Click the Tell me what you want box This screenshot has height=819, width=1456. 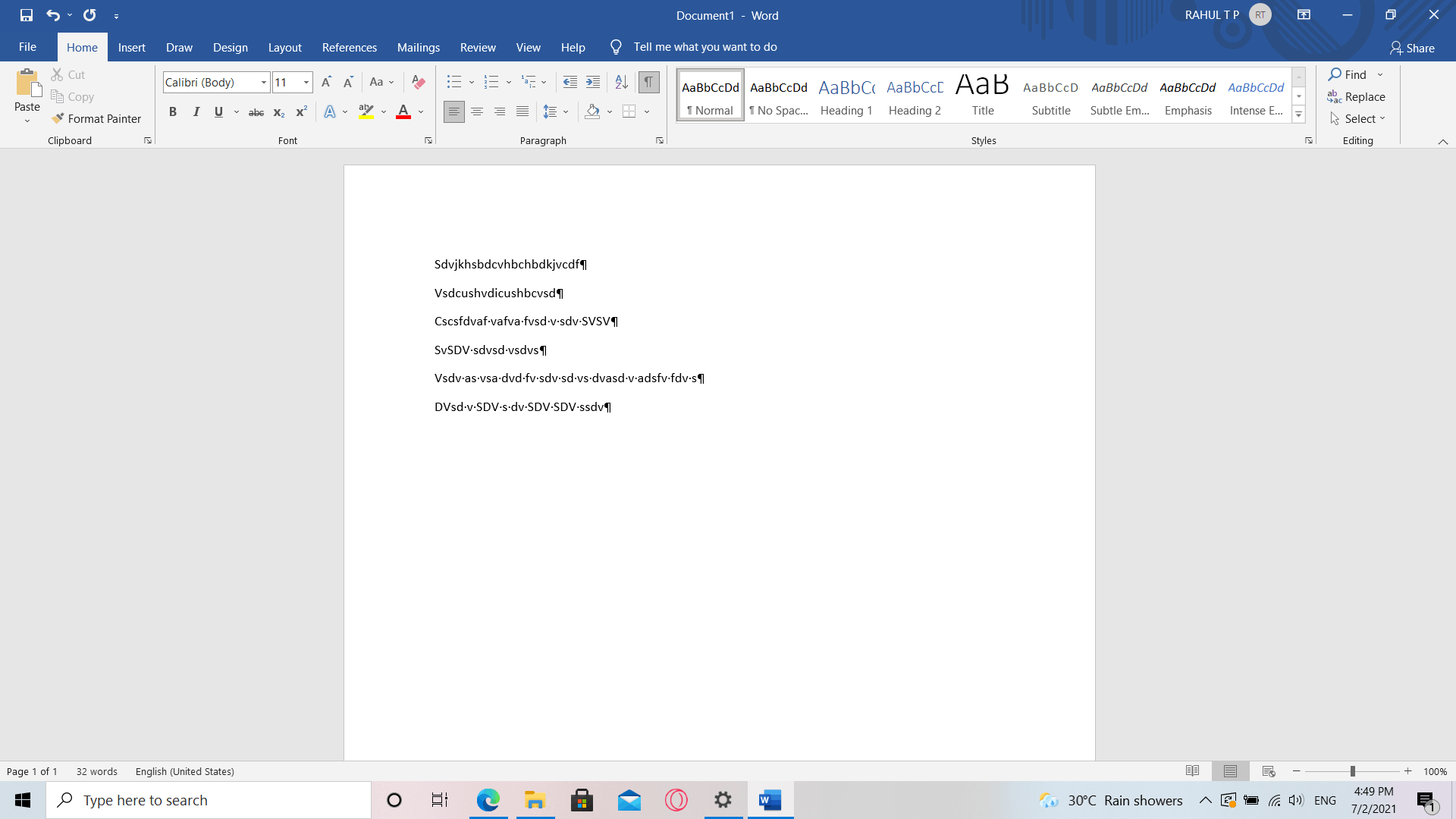tap(704, 47)
